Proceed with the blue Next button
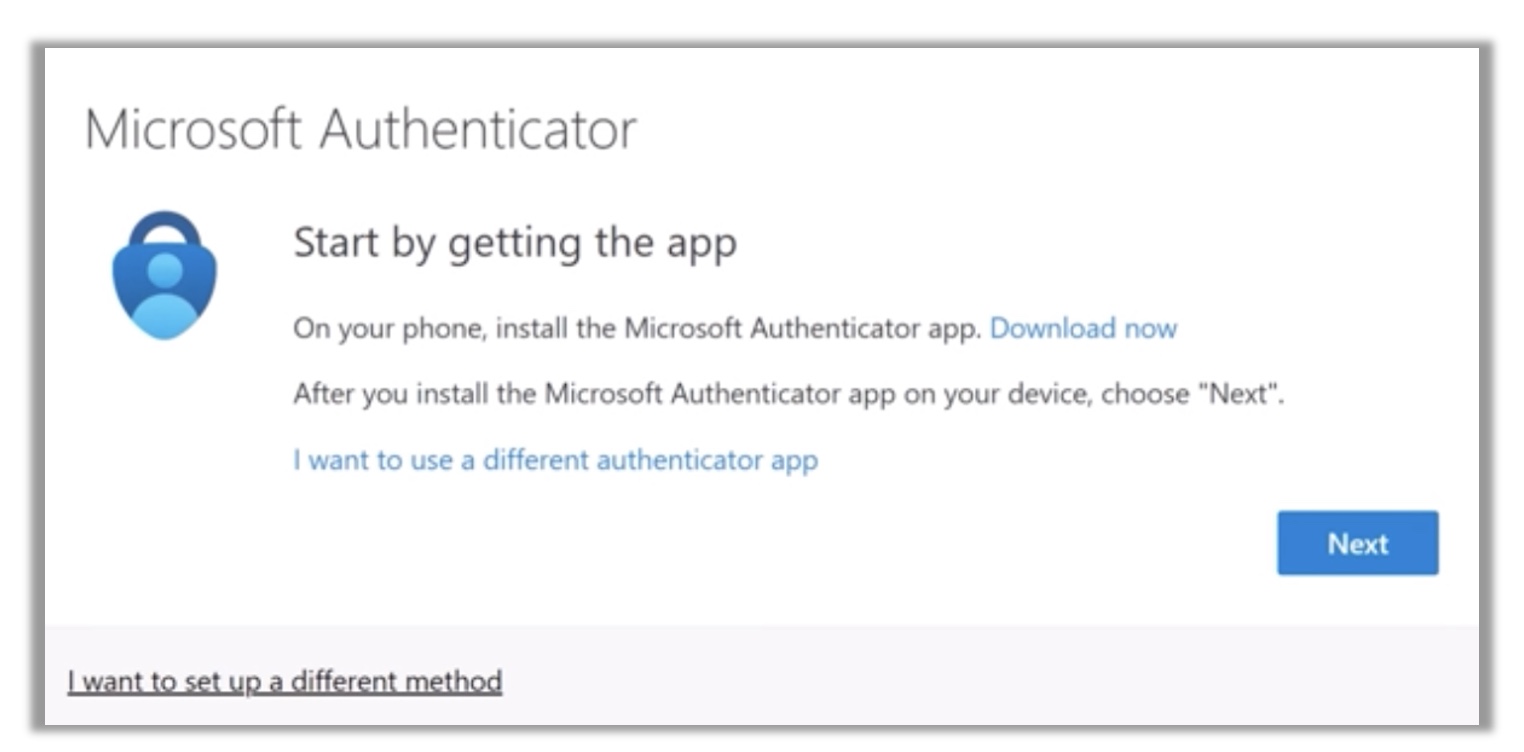Screen dimensions: 1524x752 pyautogui.click(x=1357, y=543)
